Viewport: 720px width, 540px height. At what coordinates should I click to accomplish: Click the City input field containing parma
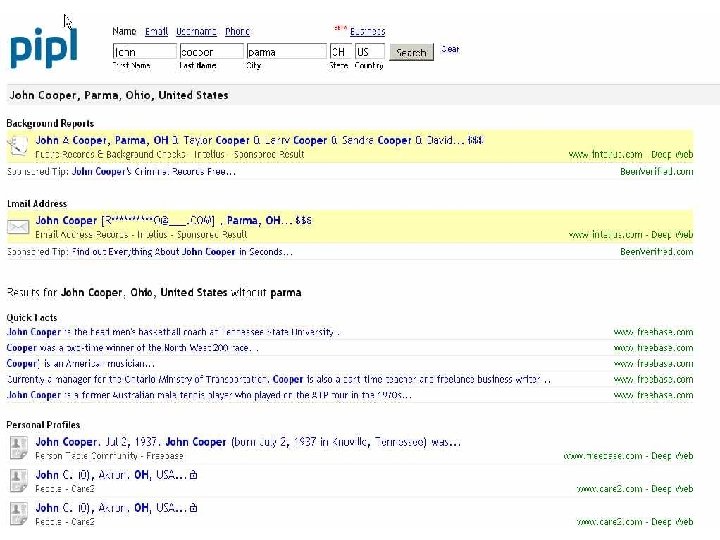tap(287, 51)
